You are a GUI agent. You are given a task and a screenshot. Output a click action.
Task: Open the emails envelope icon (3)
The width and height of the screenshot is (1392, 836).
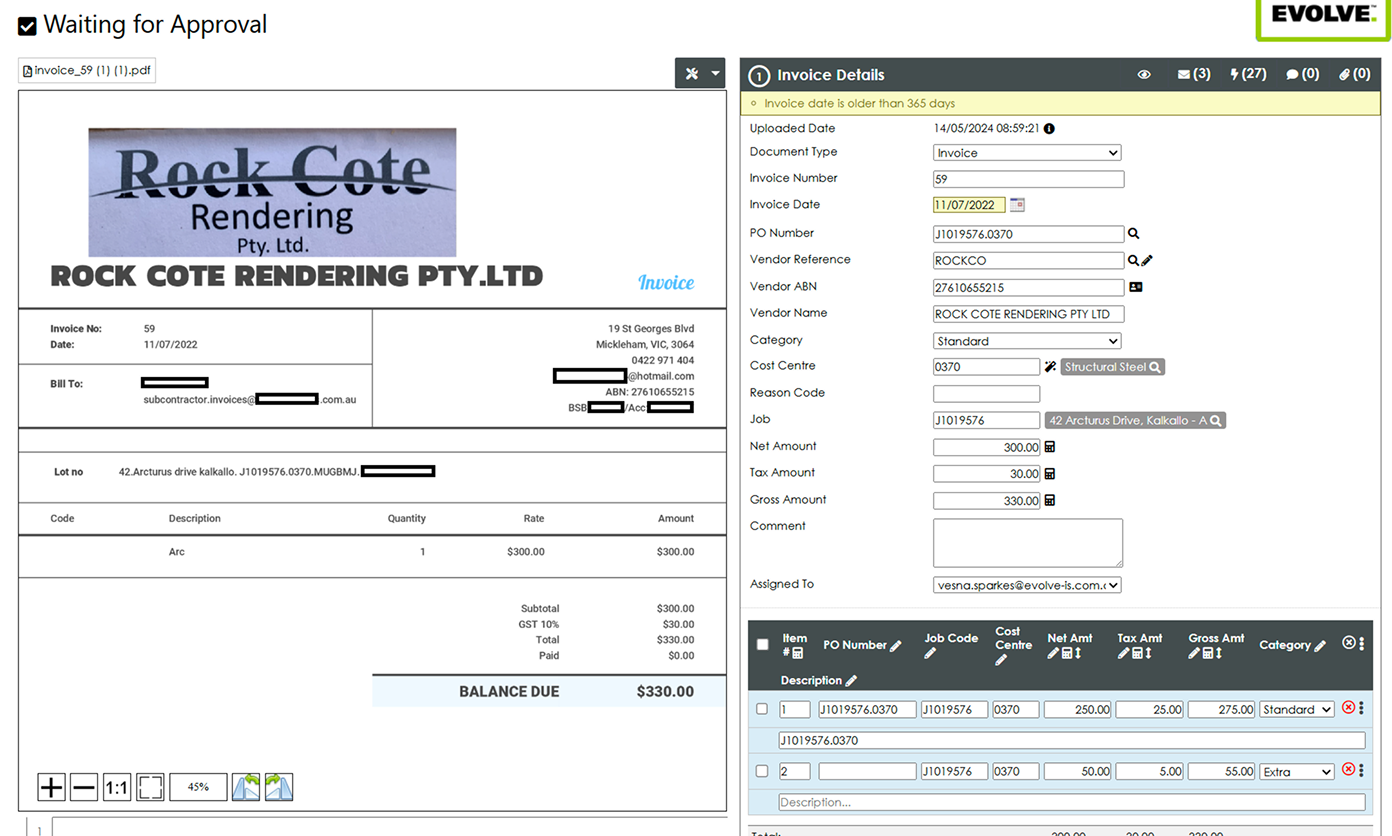point(1194,74)
